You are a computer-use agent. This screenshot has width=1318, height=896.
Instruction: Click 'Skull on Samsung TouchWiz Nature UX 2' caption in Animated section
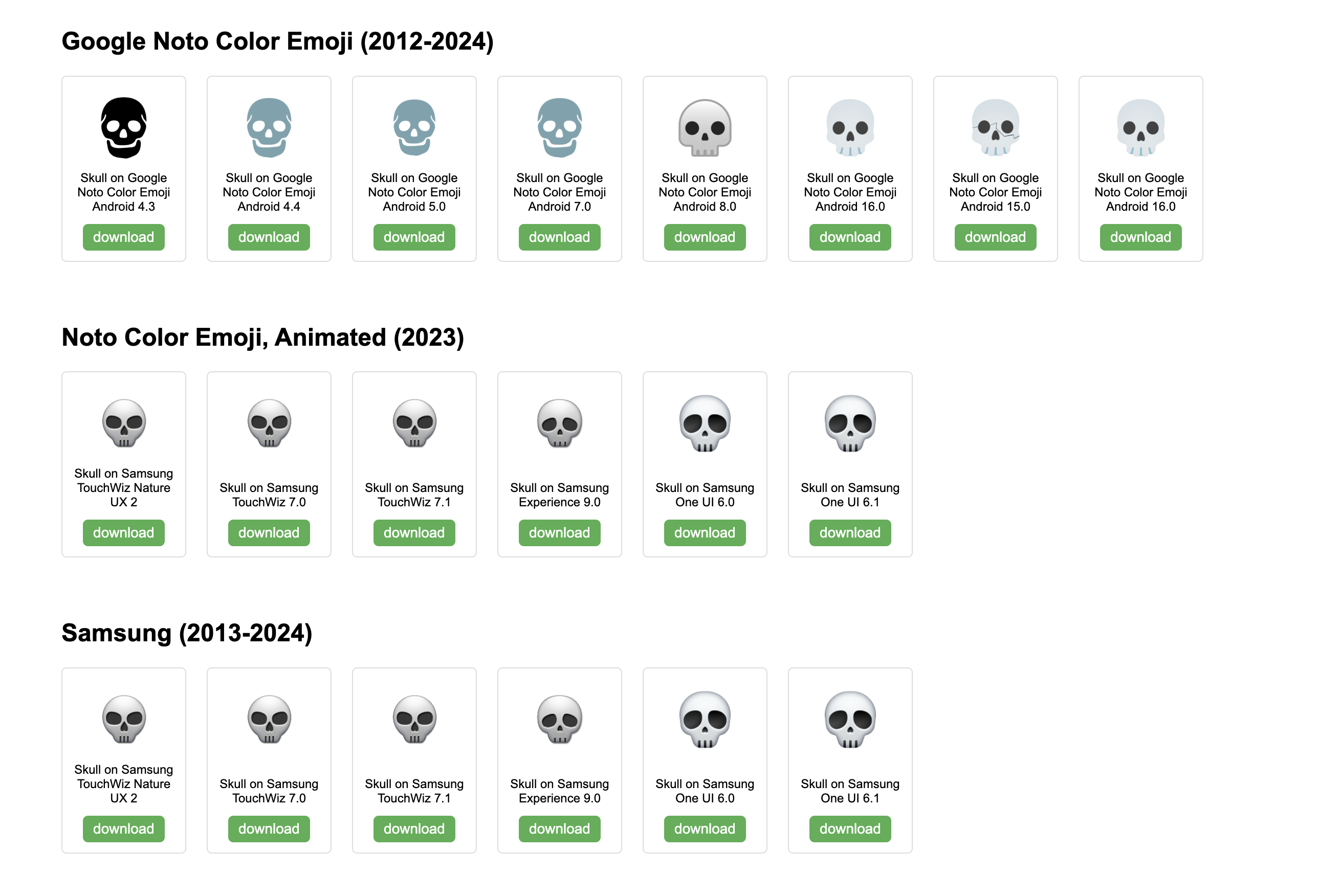(x=124, y=487)
